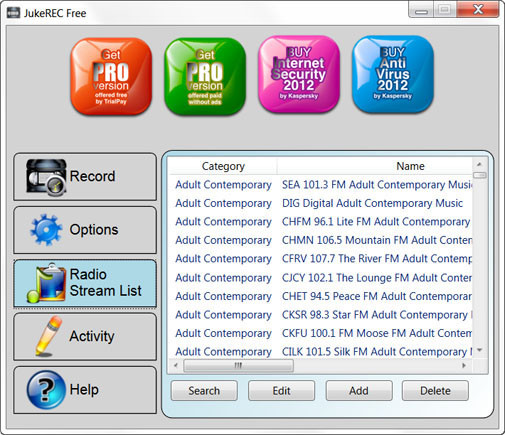Click the Delete button
The height and width of the screenshot is (435, 505).
pyautogui.click(x=435, y=391)
